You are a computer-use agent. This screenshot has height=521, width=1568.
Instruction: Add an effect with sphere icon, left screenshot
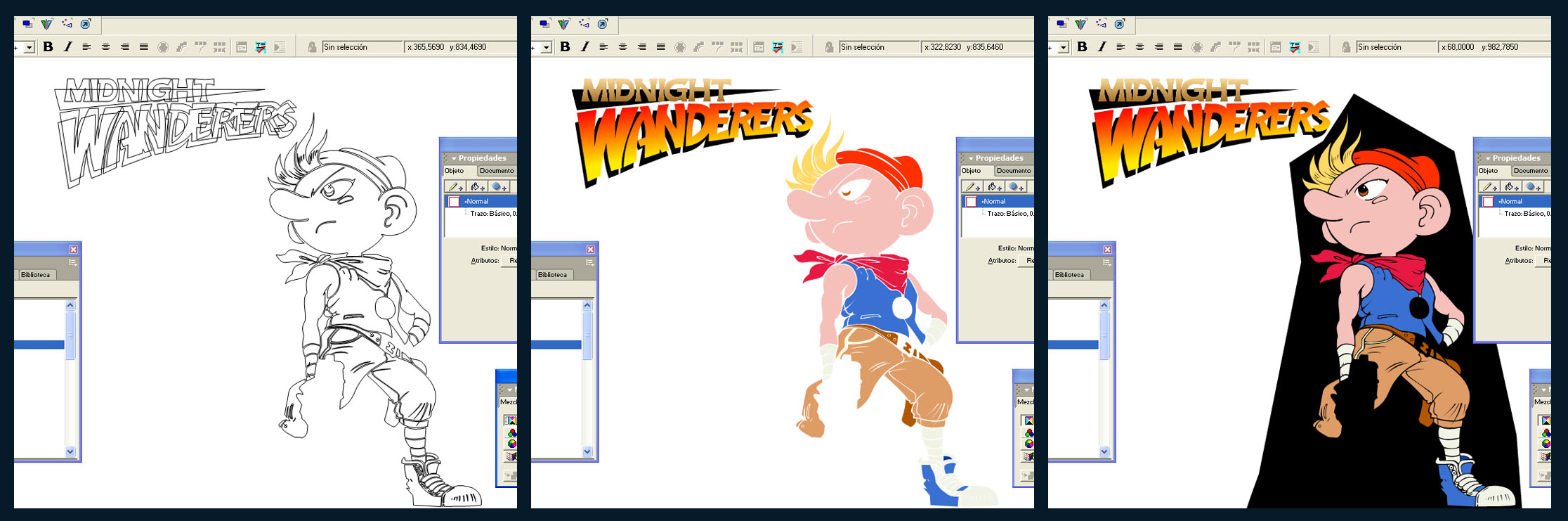500,186
